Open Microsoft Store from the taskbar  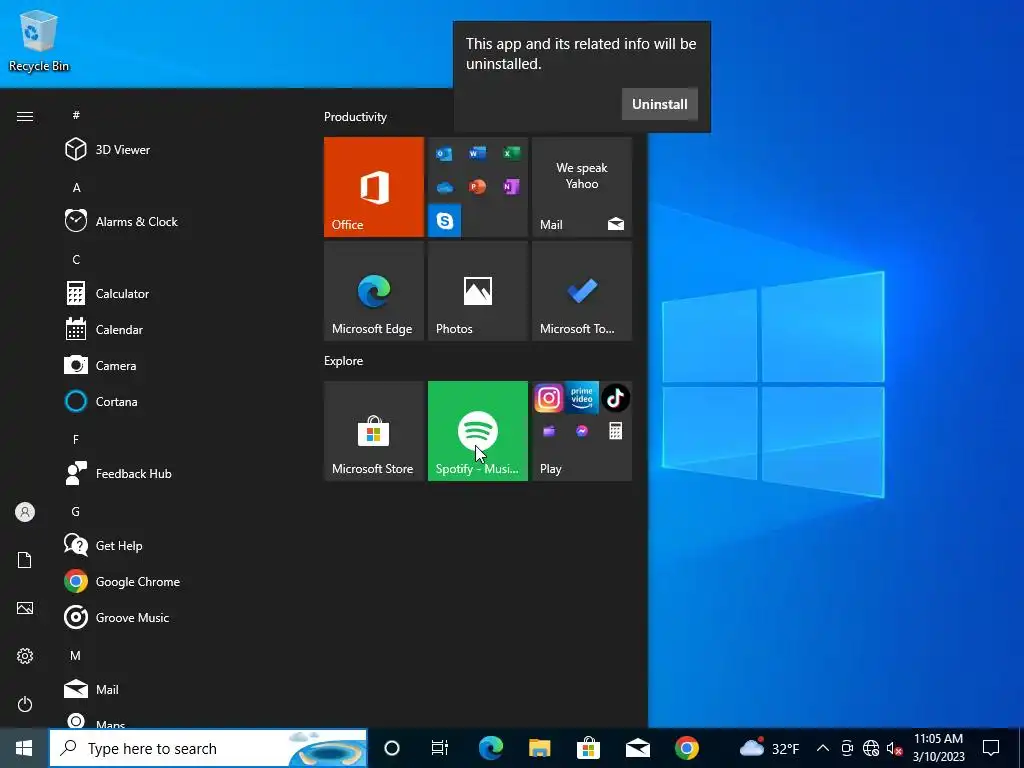pyautogui.click(x=588, y=748)
